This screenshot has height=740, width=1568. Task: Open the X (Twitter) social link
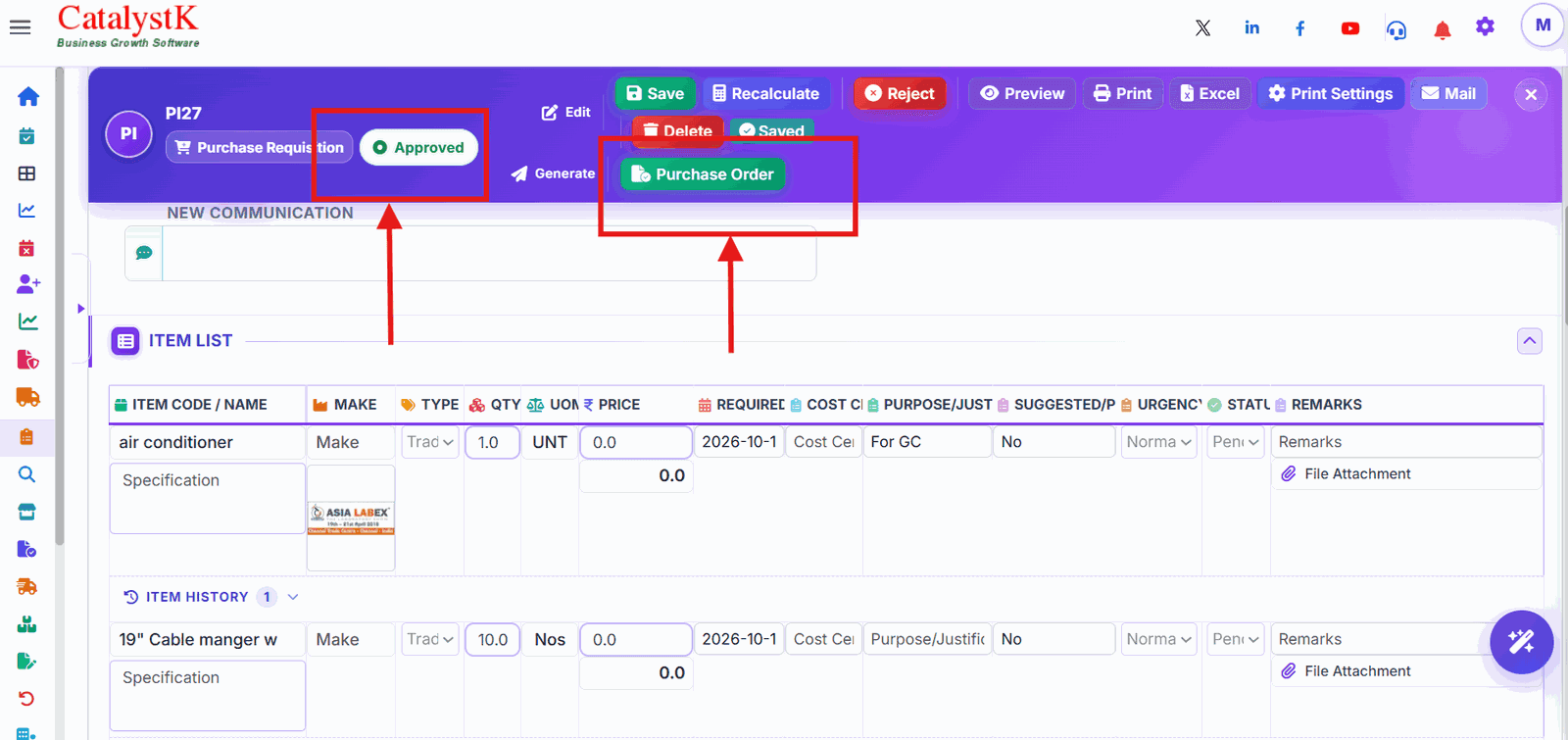(1202, 27)
